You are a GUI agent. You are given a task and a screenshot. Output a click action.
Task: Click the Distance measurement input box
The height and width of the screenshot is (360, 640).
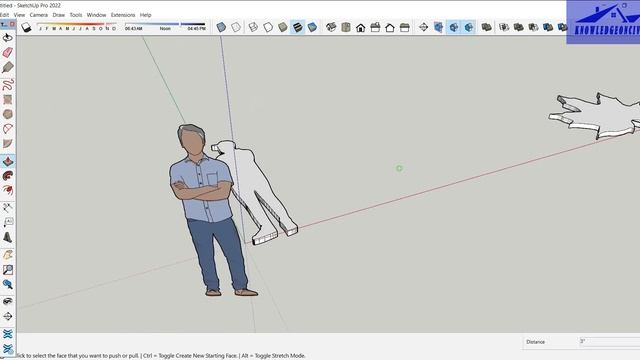point(609,341)
